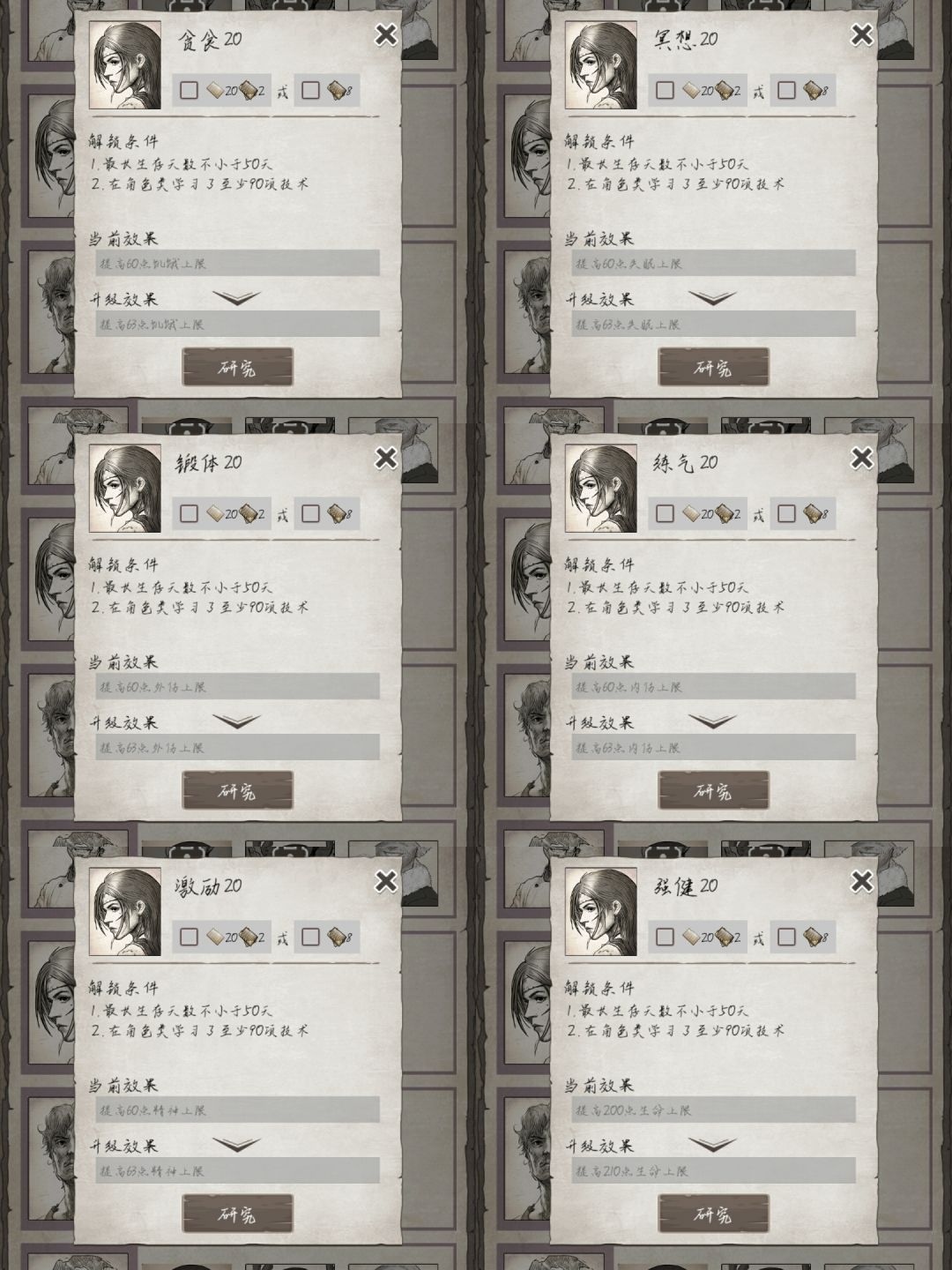Click the 8-scroll cost icon in 强健20 panel
Screen dimensions: 952x1270
click(811, 937)
